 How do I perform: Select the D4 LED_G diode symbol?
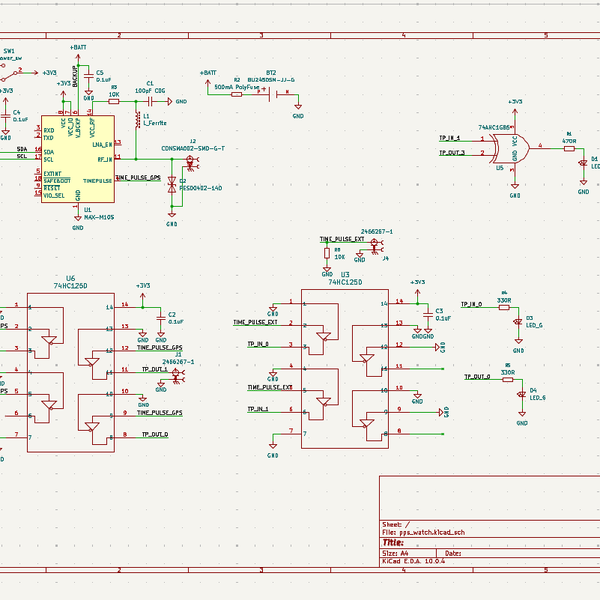[522, 395]
